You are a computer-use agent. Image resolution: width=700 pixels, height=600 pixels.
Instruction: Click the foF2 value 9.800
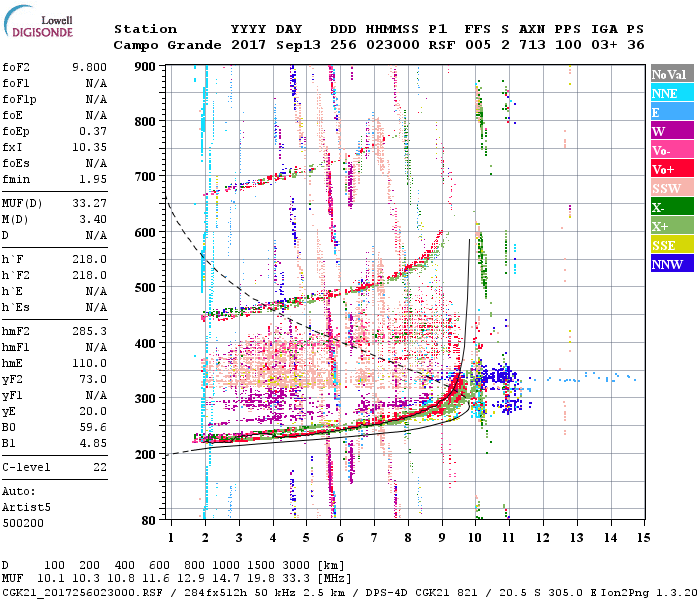[x=89, y=67]
